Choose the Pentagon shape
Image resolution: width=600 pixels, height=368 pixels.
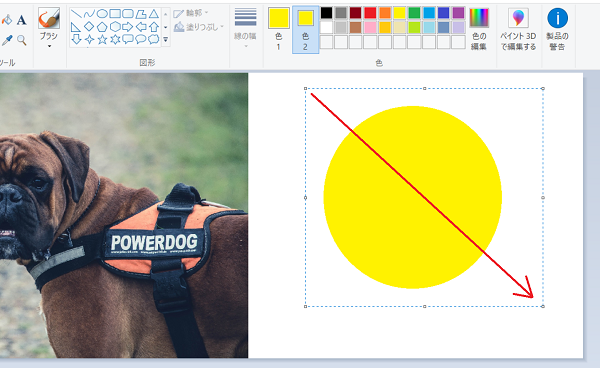click(102, 27)
